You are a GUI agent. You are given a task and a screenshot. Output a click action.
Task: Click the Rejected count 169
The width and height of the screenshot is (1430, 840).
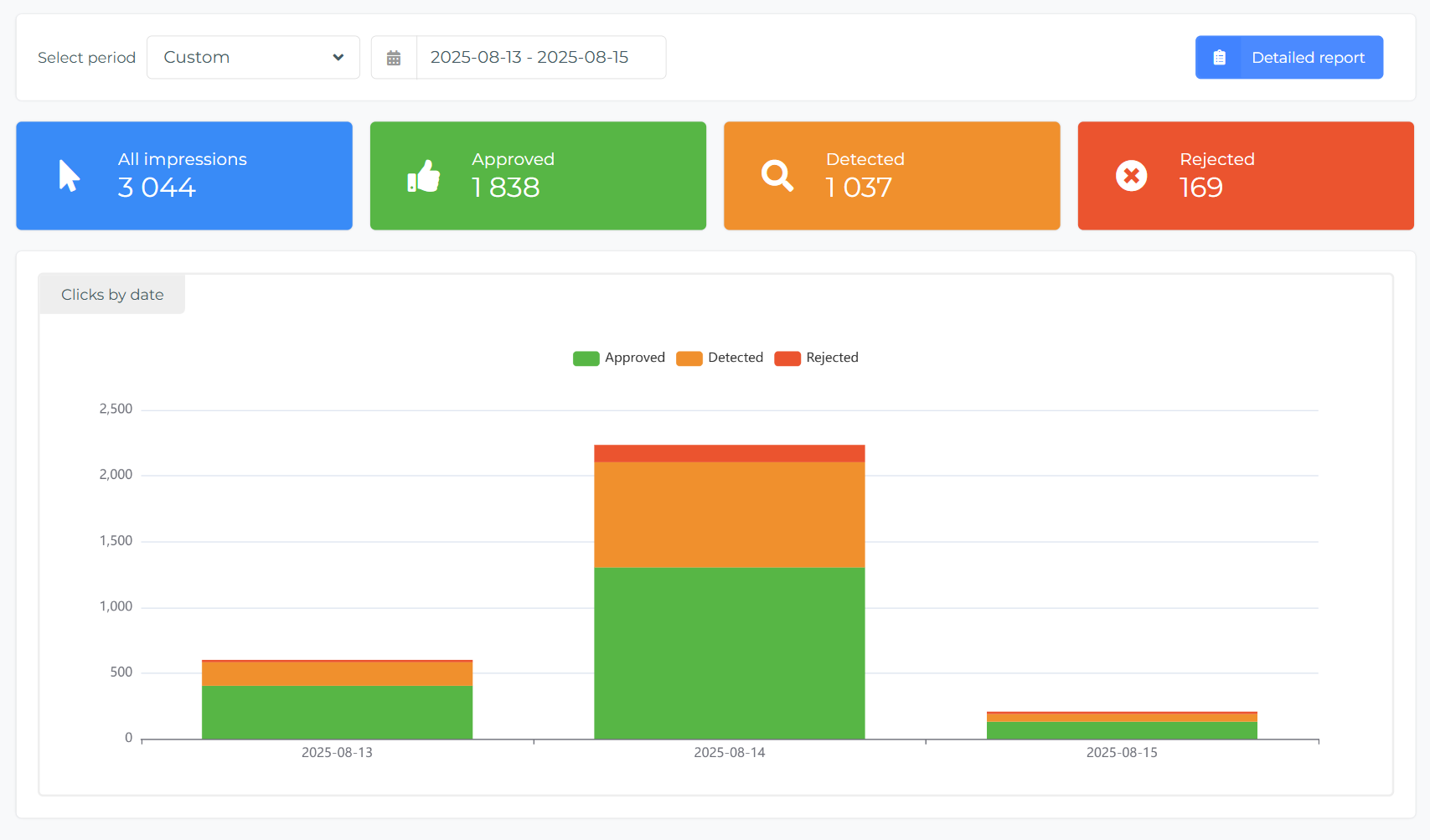tap(1201, 188)
